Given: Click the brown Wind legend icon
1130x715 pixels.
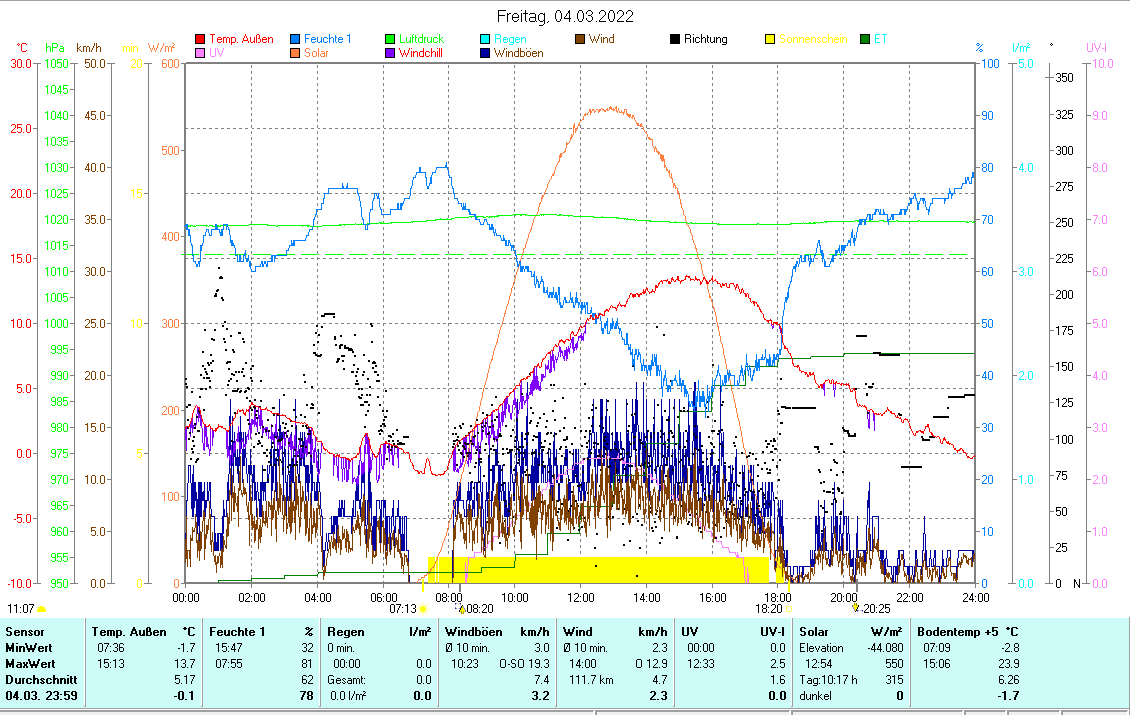Looking at the screenshot, I should pos(580,40).
